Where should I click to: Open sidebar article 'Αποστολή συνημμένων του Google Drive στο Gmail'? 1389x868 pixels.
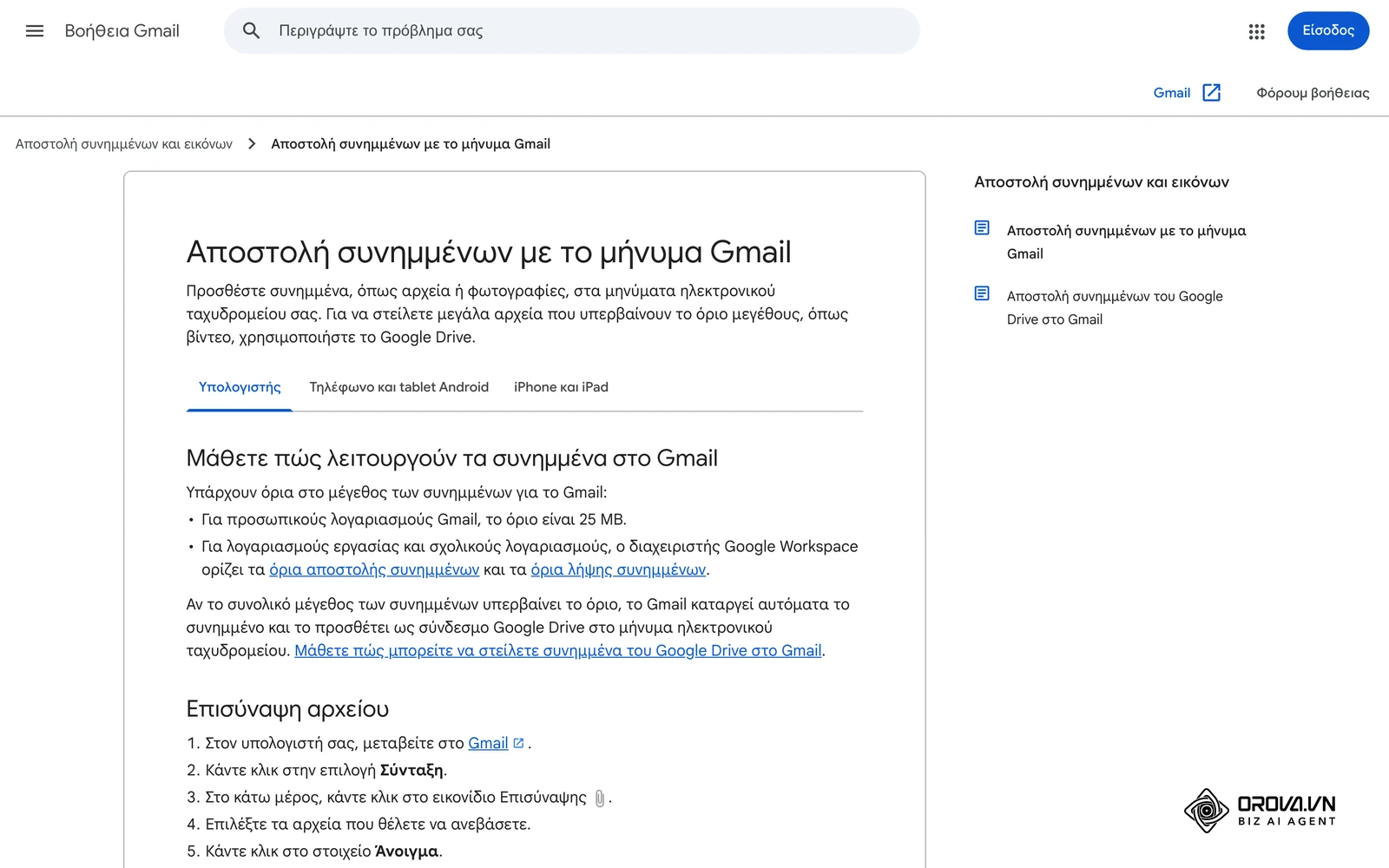click(x=1115, y=308)
